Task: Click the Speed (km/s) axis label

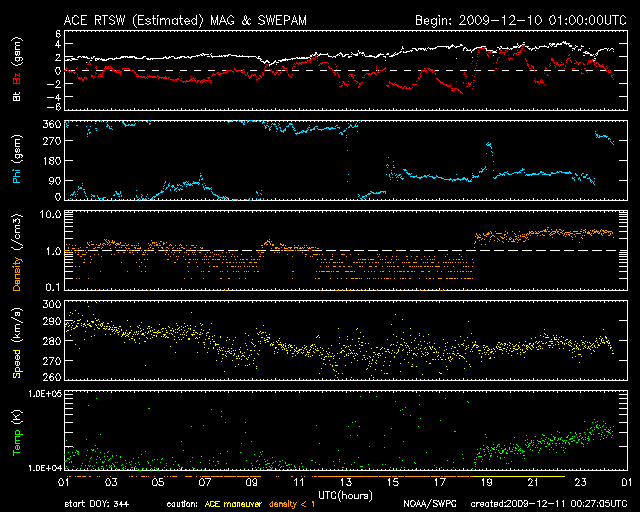Action: 17,341
